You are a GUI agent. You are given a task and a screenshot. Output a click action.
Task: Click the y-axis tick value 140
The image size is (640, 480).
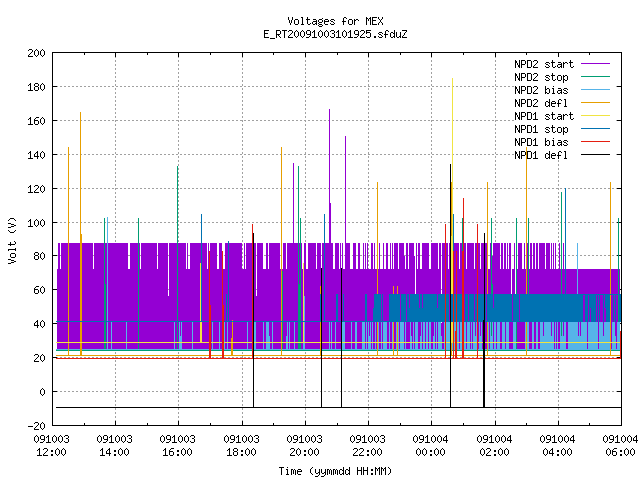point(36,155)
